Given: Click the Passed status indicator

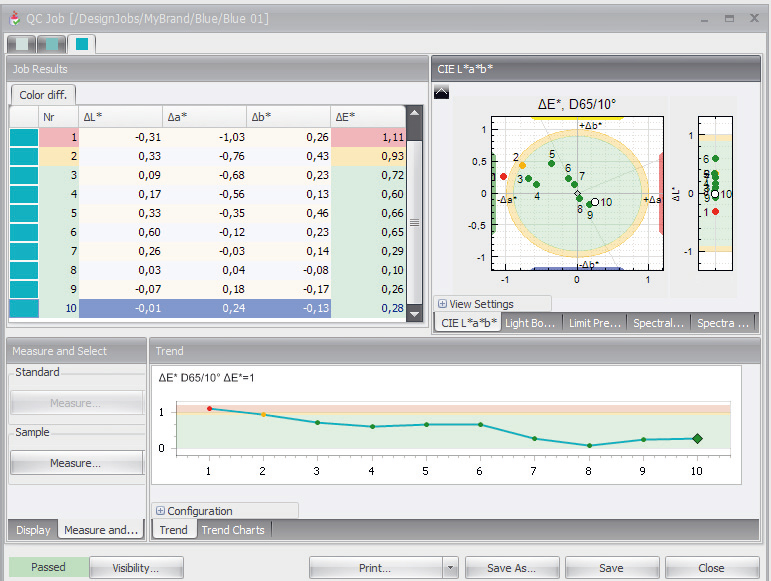Looking at the screenshot, I should pos(49,567).
